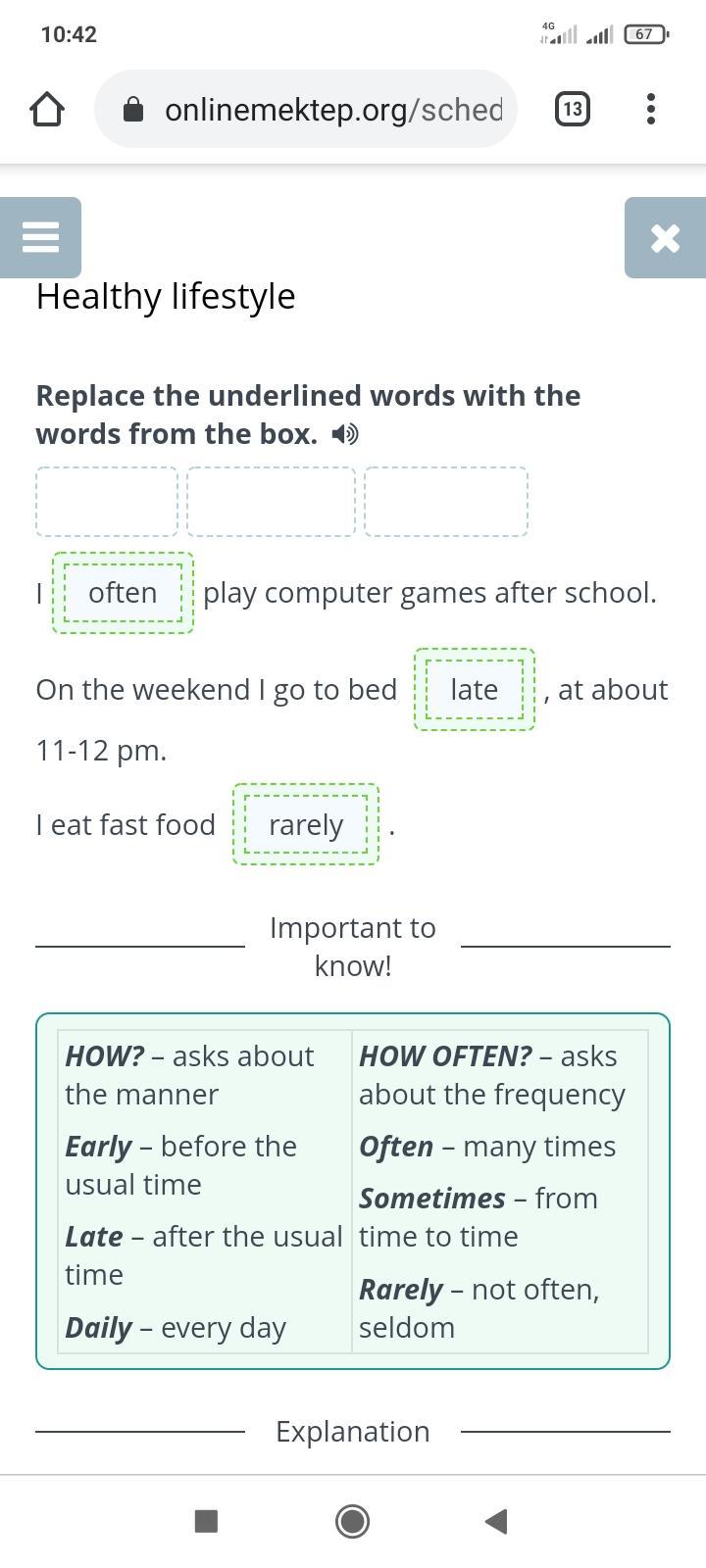Image resolution: width=706 pixels, height=1568 pixels.
Task: Open the tab switcher showing 13
Action: click(573, 109)
